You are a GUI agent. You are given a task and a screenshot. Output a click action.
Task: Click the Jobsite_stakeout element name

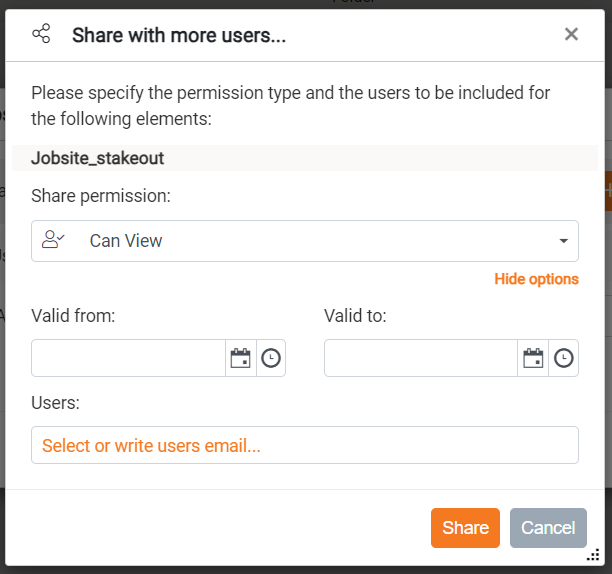pyautogui.click(x=97, y=158)
